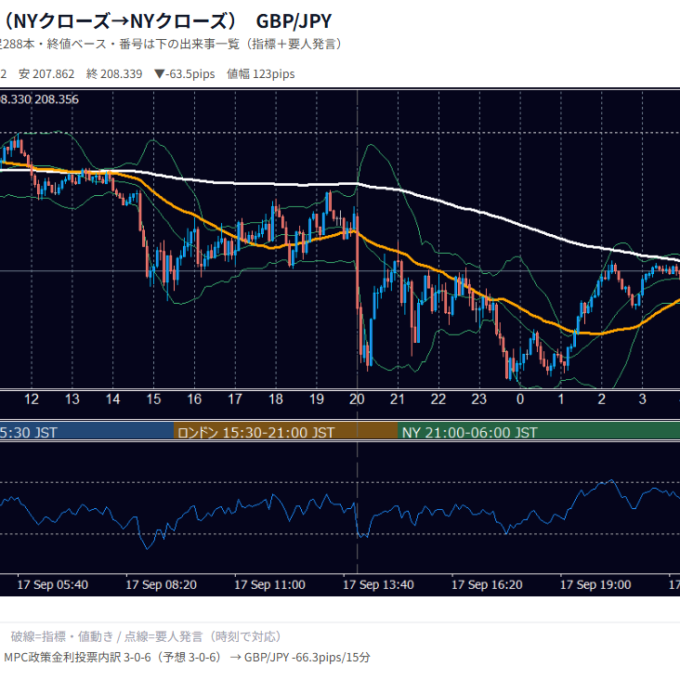
Task: Click hour label 13 on the axis
Action: [x=72, y=399]
